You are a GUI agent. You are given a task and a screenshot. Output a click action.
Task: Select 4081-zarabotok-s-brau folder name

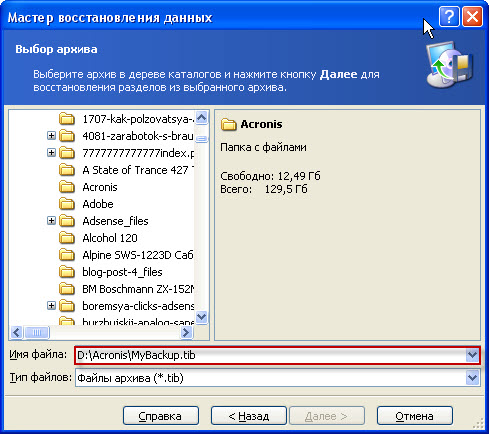click(138, 136)
